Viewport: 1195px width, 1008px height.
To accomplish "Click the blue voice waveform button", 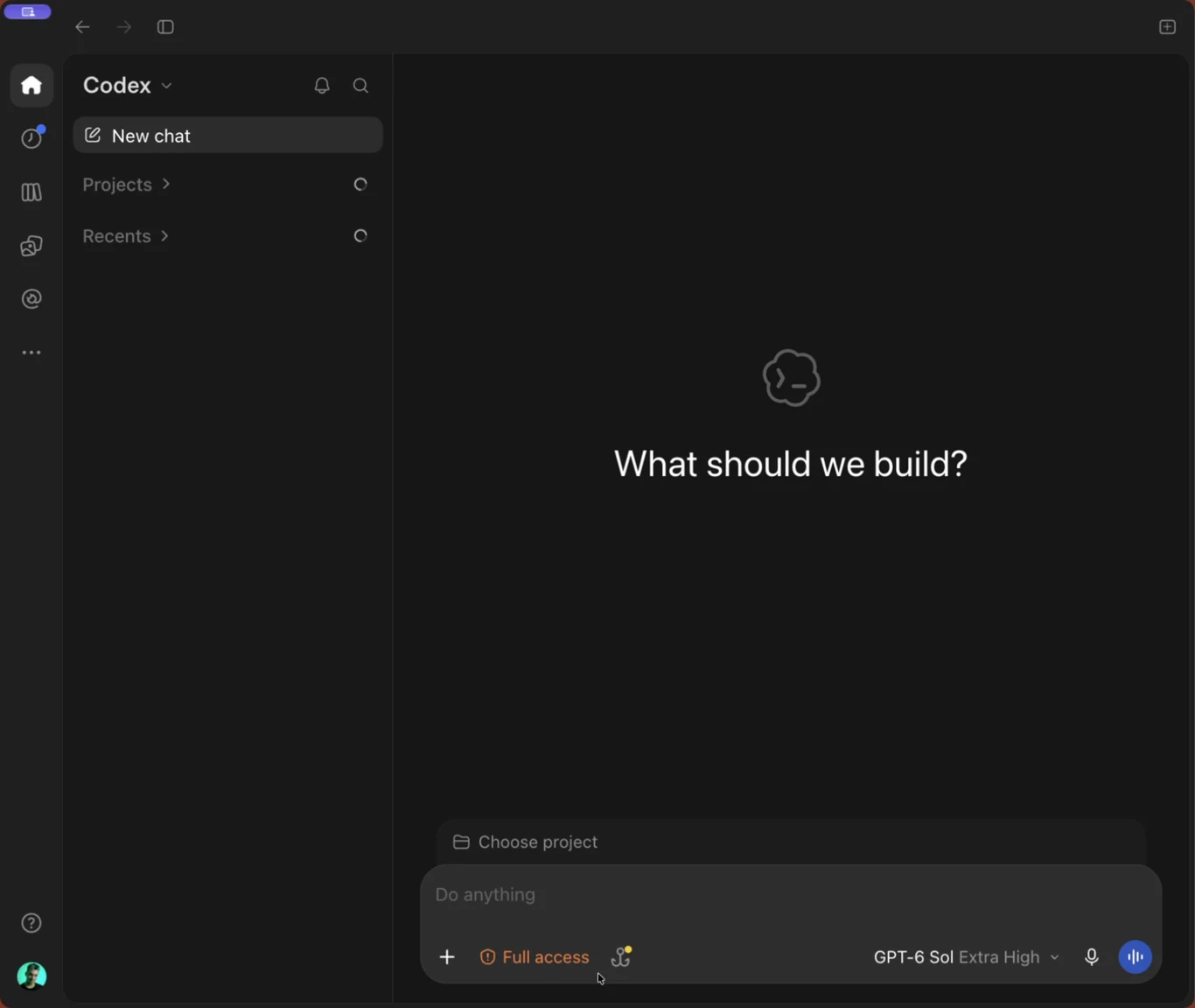I will click(1136, 957).
